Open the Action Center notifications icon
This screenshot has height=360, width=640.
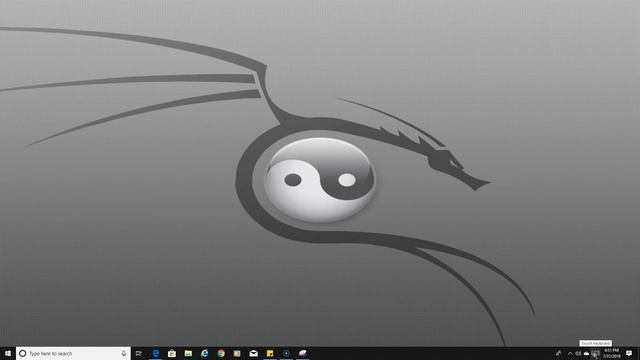pyautogui.click(x=629, y=353)
